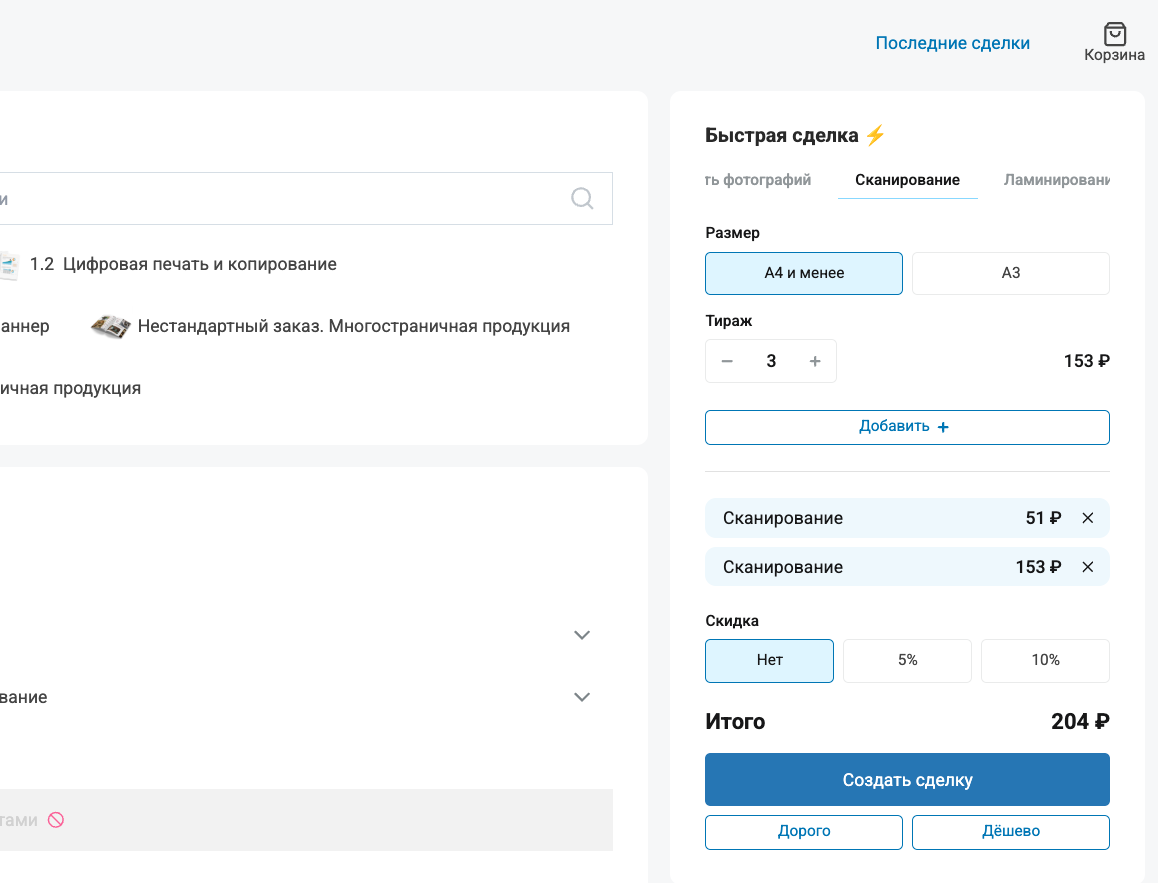Apply the 10% discount
Image resolution: width=1158 pixels, height=883 pixels.
[x=1045, y=660]
